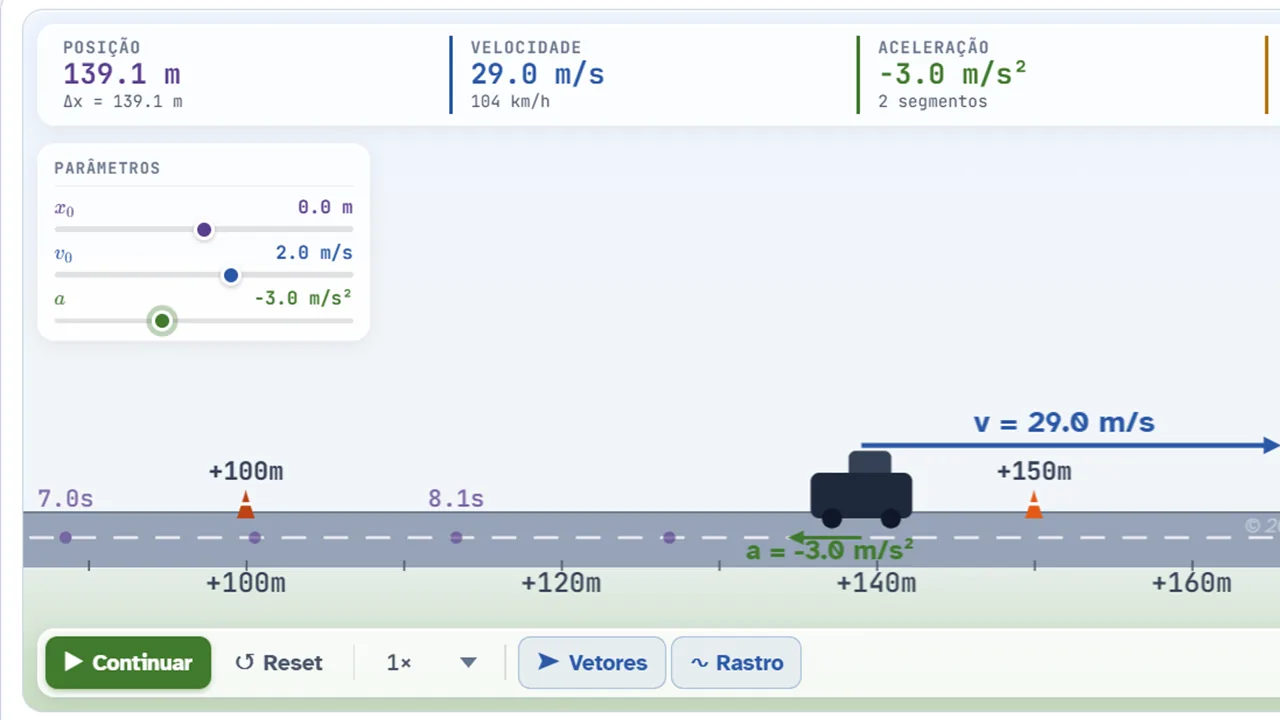This screenshot has height=720, width=1280.
Task: Click the trail dot labeled 8.1s
Action: point(456,537)
